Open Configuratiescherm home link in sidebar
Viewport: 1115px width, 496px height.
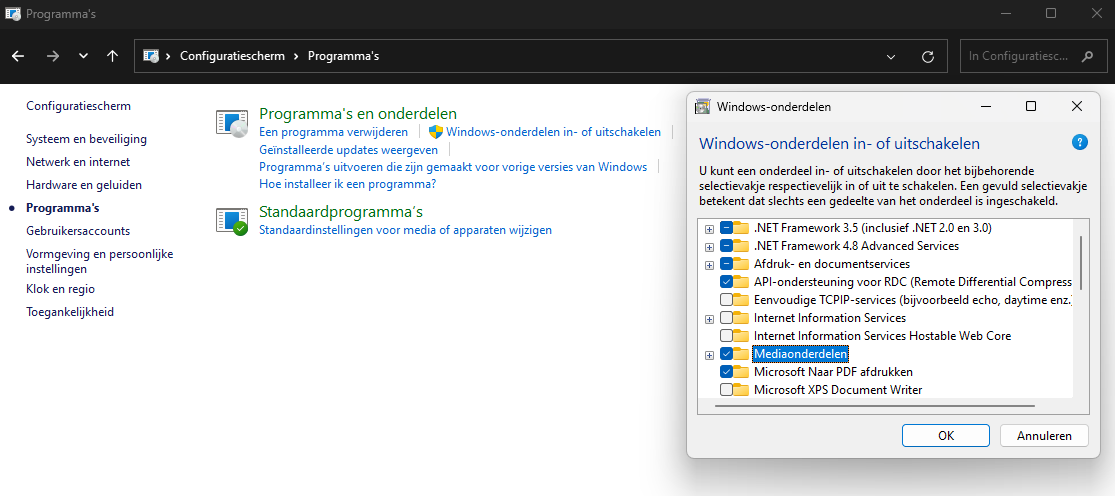[x=78, y=106]
